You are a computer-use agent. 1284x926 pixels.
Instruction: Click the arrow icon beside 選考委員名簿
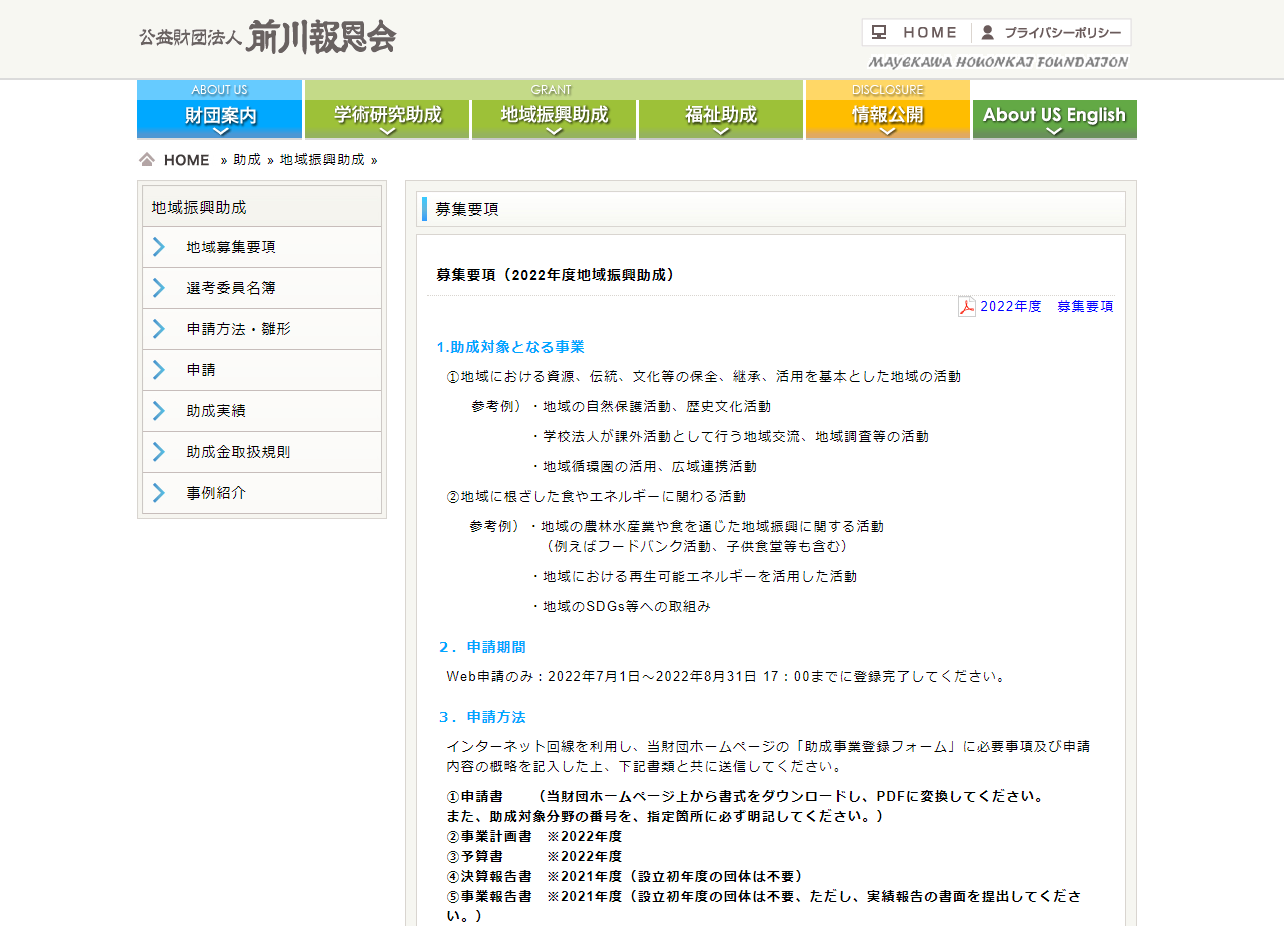coord(159,288)
